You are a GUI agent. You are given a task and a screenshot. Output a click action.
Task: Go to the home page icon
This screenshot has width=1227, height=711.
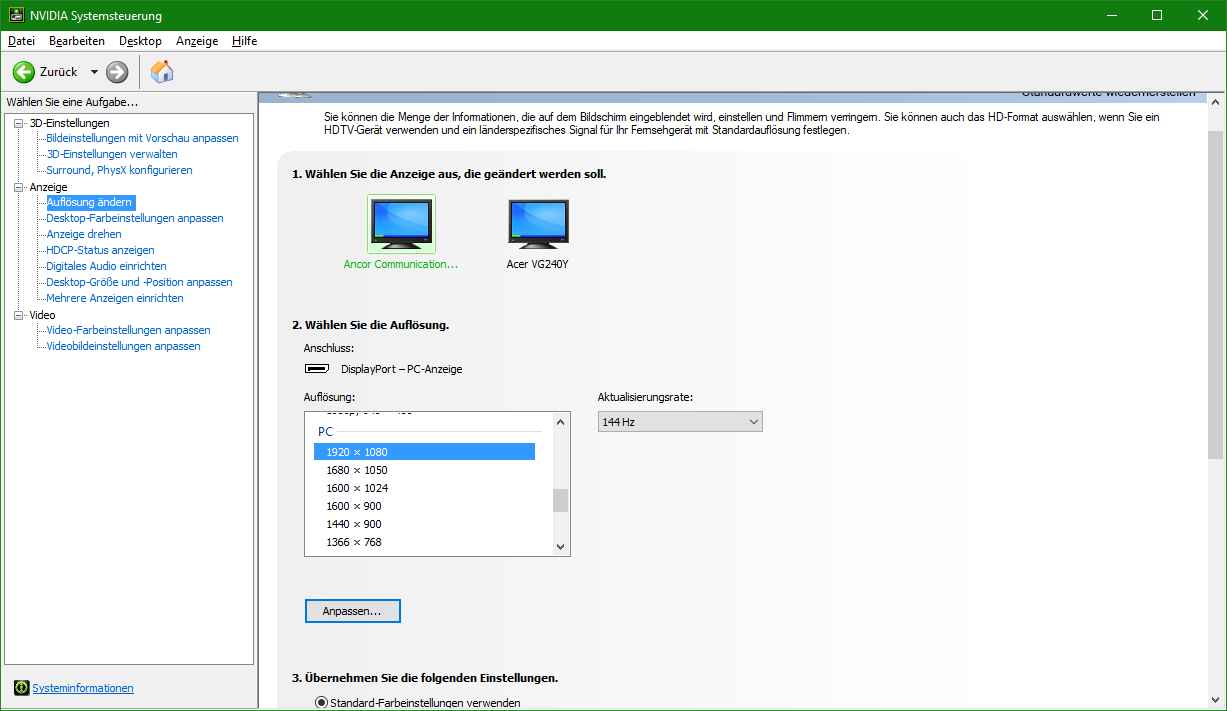click(162, 71)
